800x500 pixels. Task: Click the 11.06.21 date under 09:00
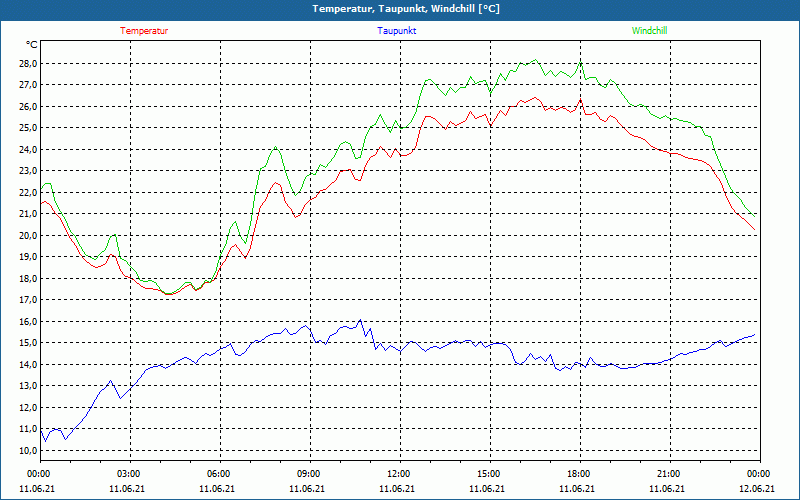click(307, 489)
